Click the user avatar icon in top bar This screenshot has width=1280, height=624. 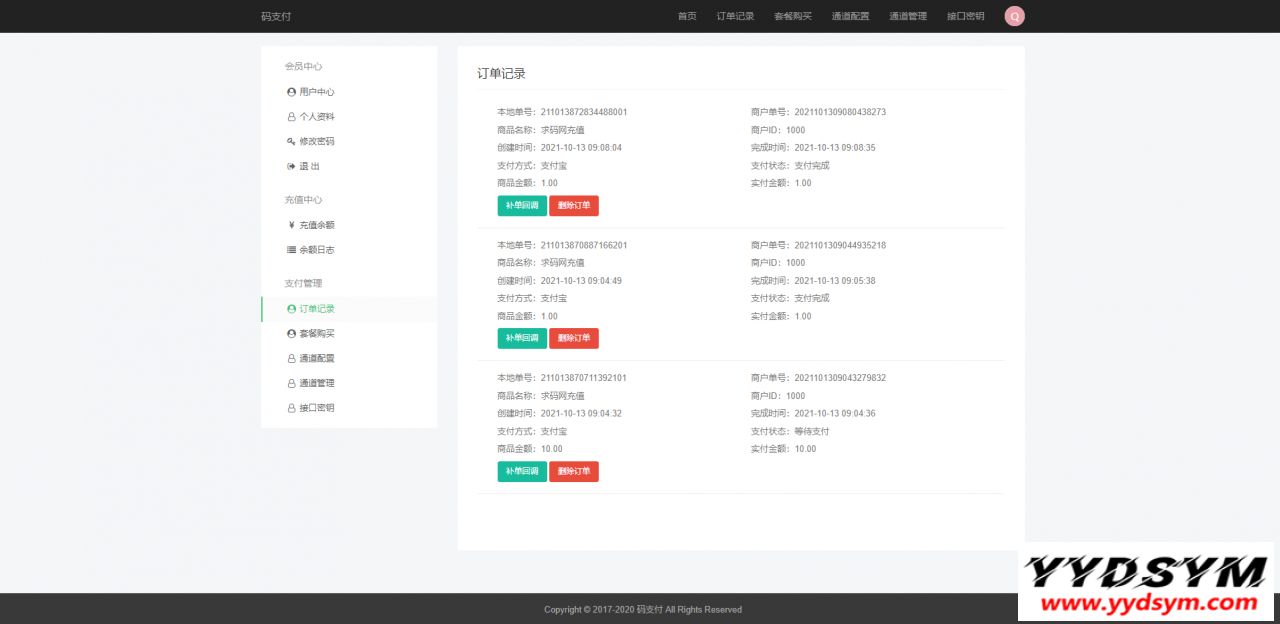tap(1014, 16)
